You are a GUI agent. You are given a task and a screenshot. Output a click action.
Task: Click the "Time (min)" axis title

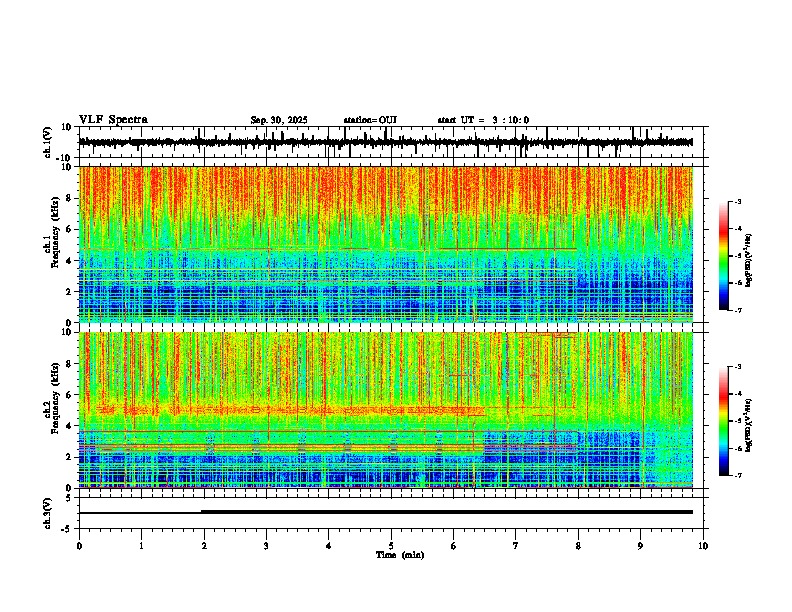pyautogui.click(x=400, y=555)
